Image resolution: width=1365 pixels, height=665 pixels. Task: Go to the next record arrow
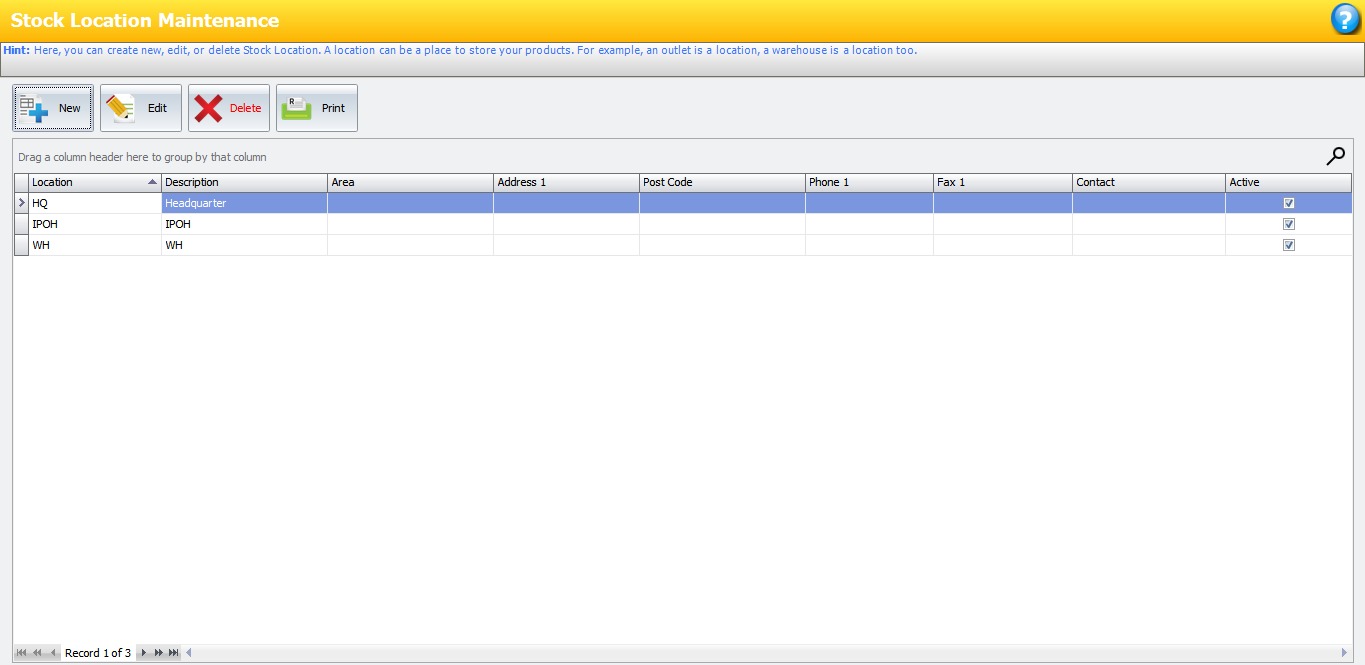(144, 653)
